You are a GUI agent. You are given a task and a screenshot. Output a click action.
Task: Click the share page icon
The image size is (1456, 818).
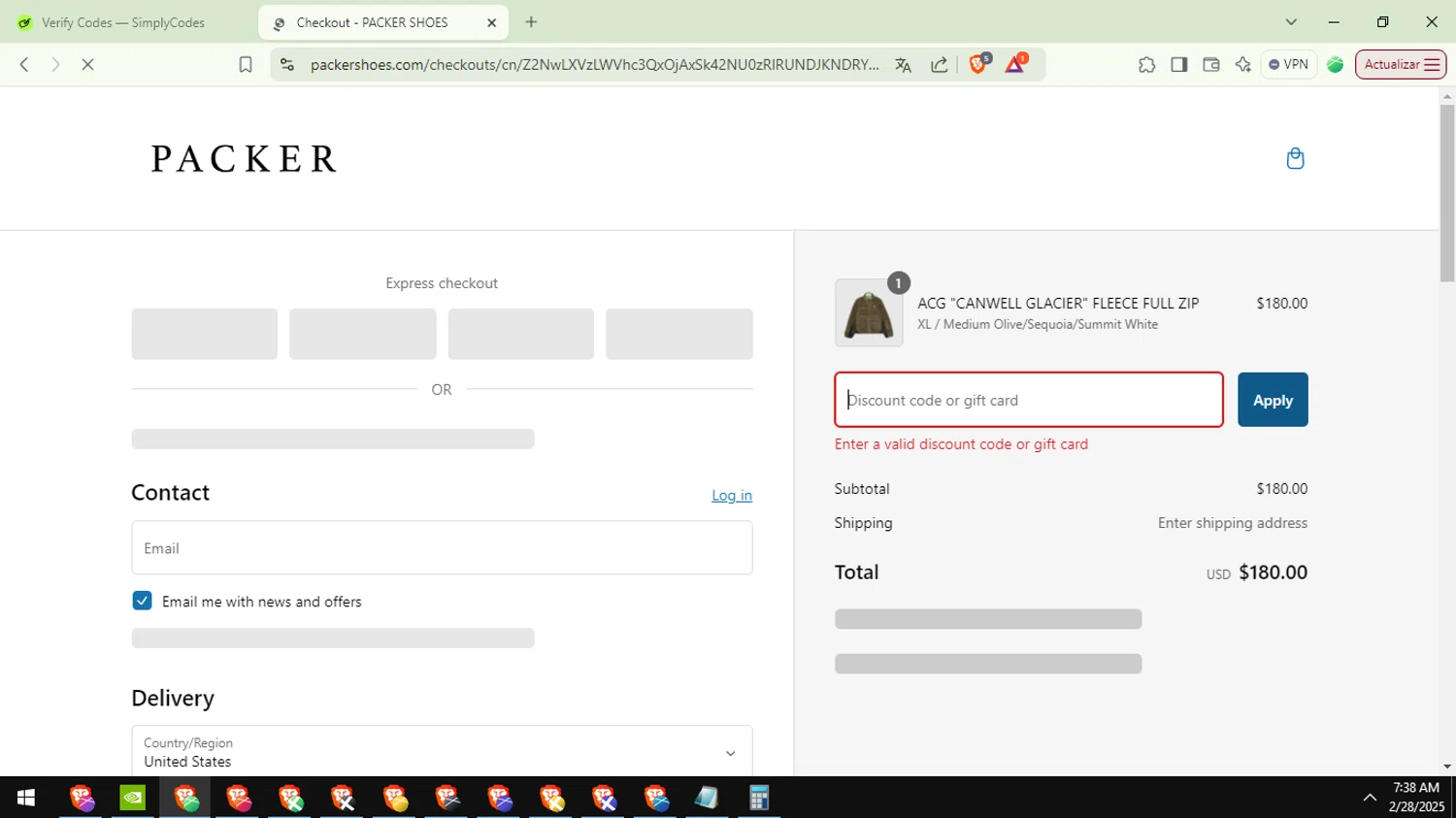point(940,65)
